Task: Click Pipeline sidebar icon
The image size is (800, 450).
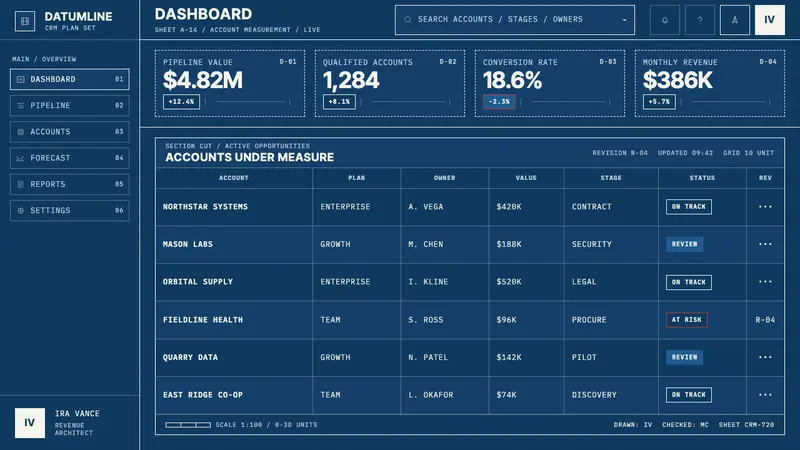Action: click(20, 106)
